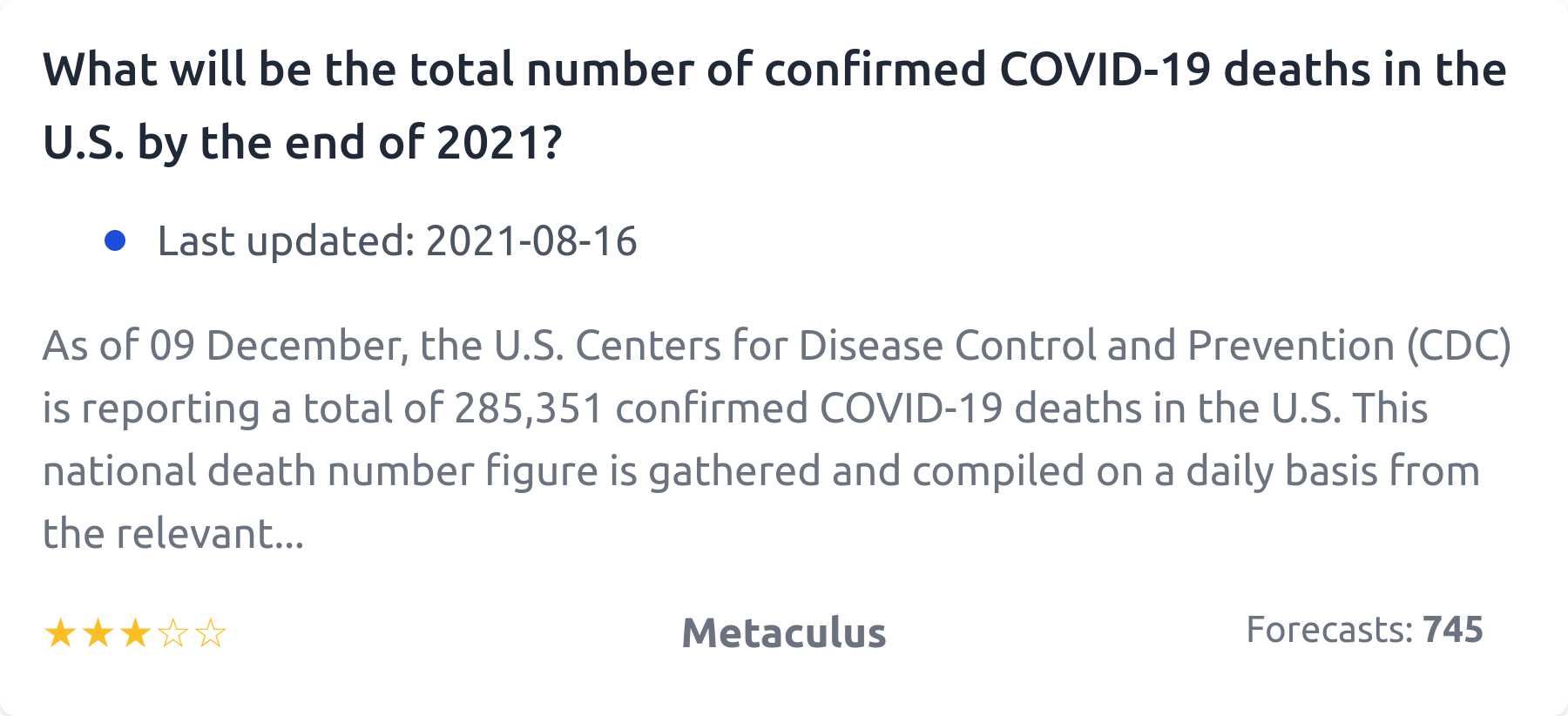Click the Forecasts label

(1329, 630)
